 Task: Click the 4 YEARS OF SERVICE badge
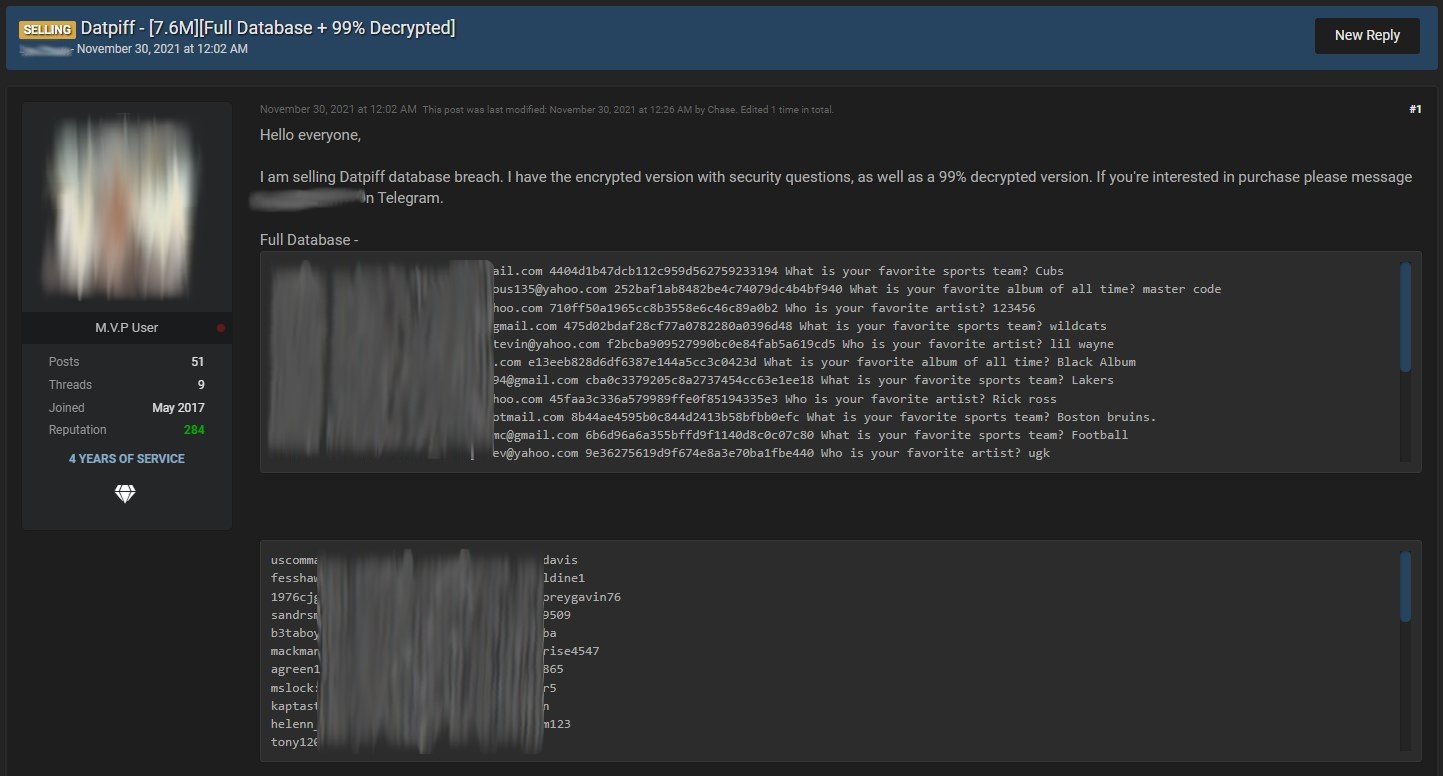coord(126,459)
